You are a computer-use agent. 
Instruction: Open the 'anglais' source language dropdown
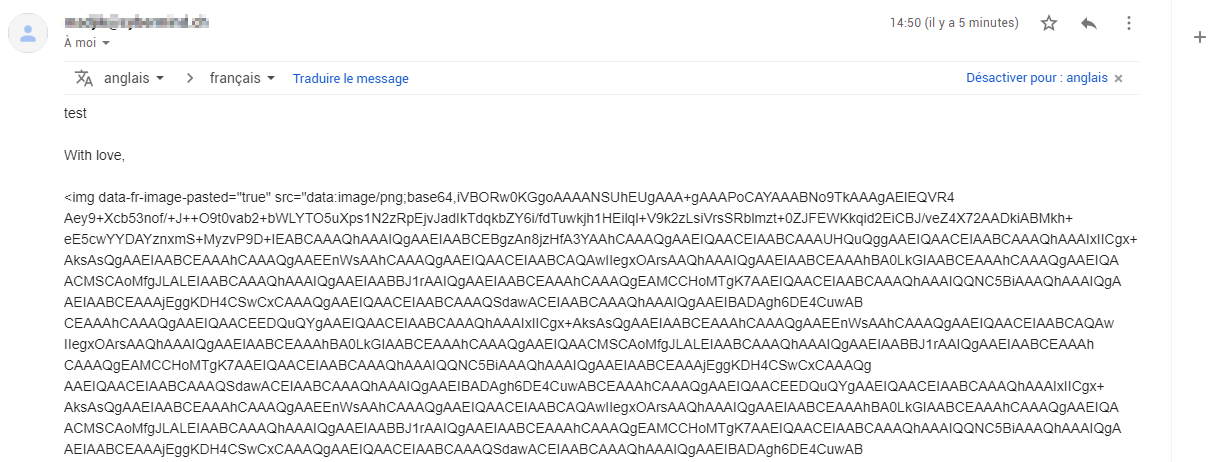tap(134, 78)
